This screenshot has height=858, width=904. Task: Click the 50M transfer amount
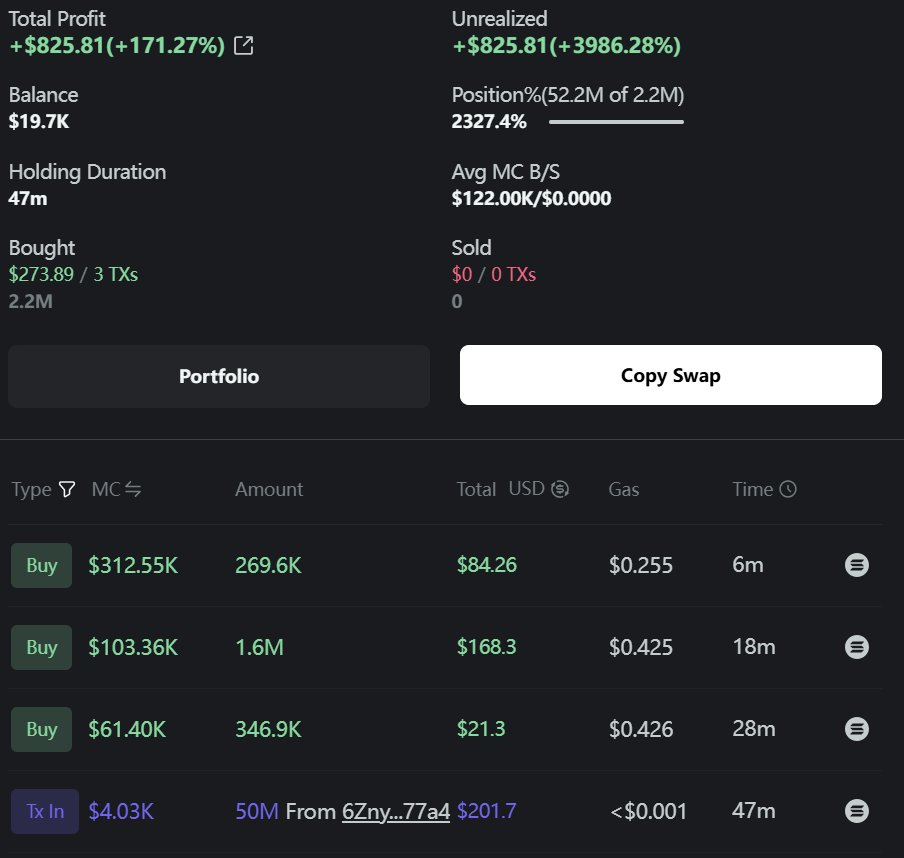(257, 811)
